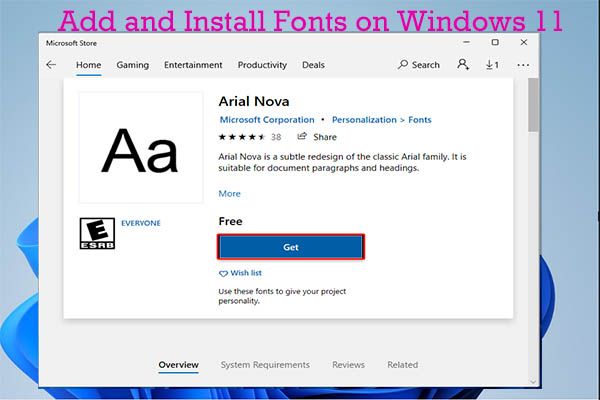Image resolution: width=600 pixels, height=400 pixels.
Task: Select the System Requirements tab
Action: click(265, 365)
